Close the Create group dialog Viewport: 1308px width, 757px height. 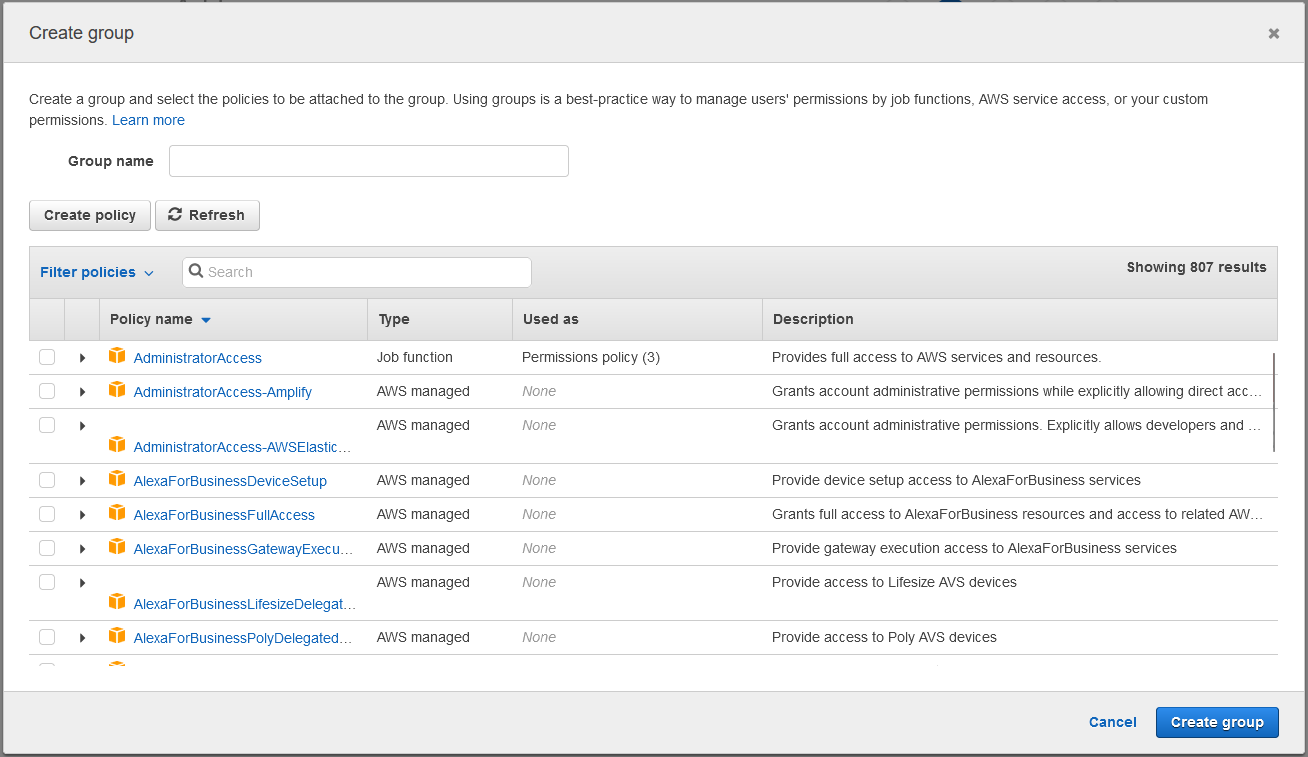point(1273,33)
